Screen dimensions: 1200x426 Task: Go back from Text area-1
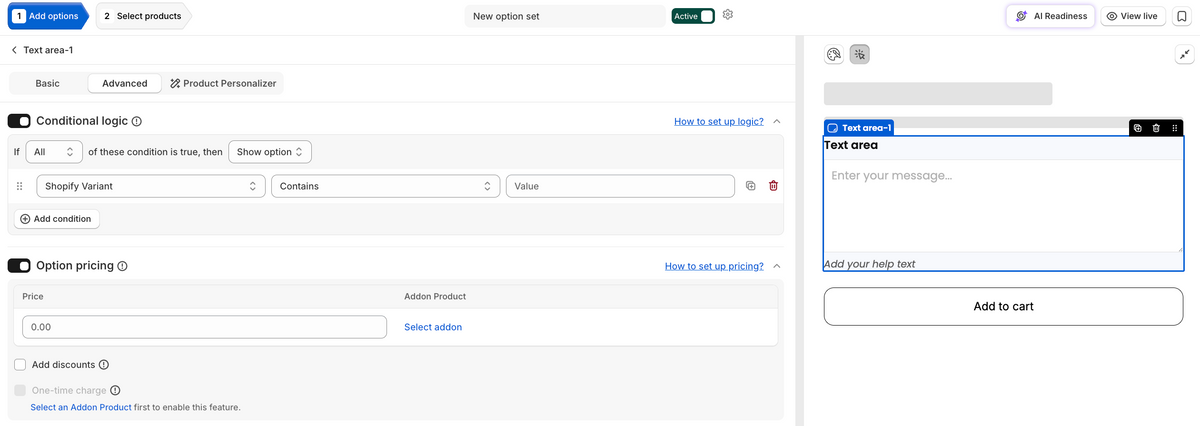pyautogui.click(x=14, y=50)
